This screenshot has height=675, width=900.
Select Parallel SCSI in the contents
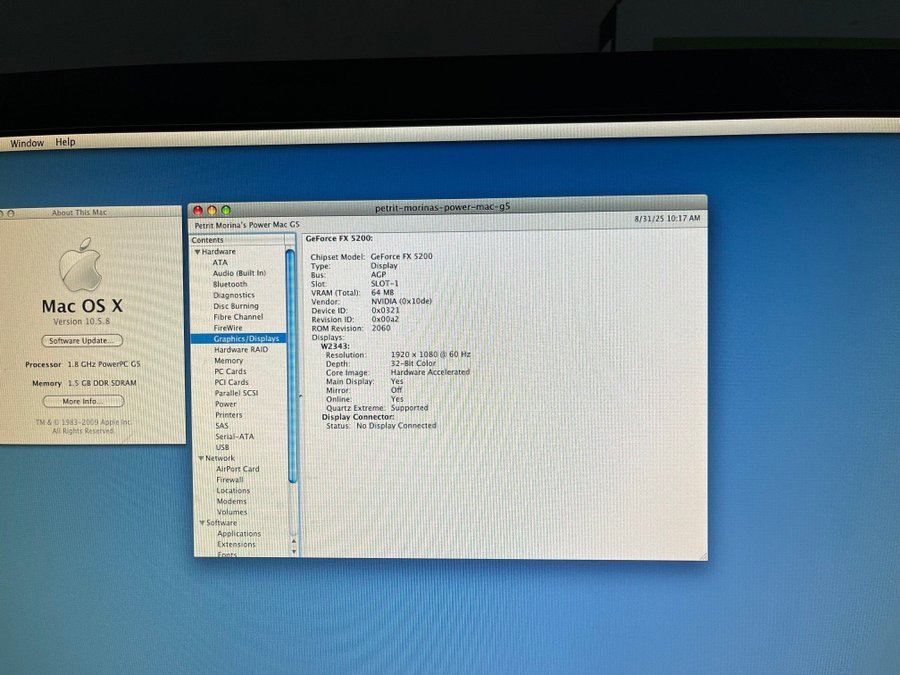(x=236, y=393)
